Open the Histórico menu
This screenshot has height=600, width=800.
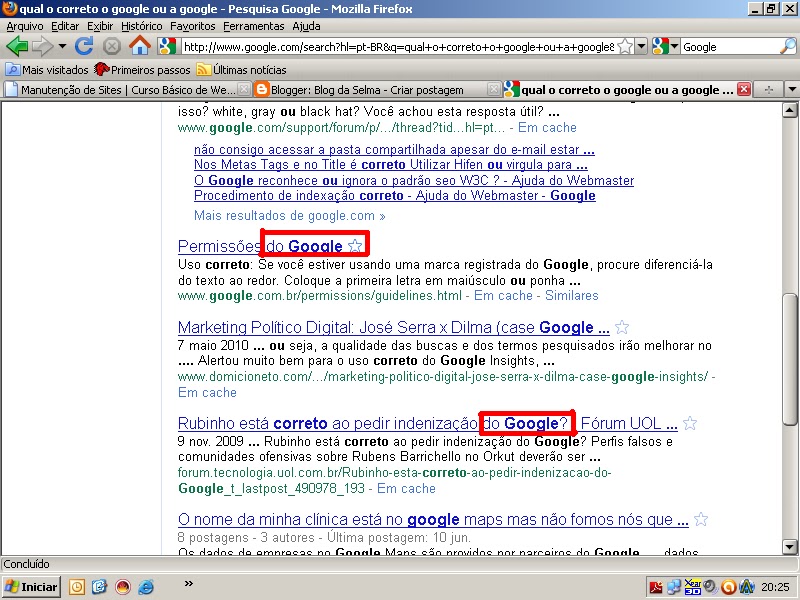point(142,26)
